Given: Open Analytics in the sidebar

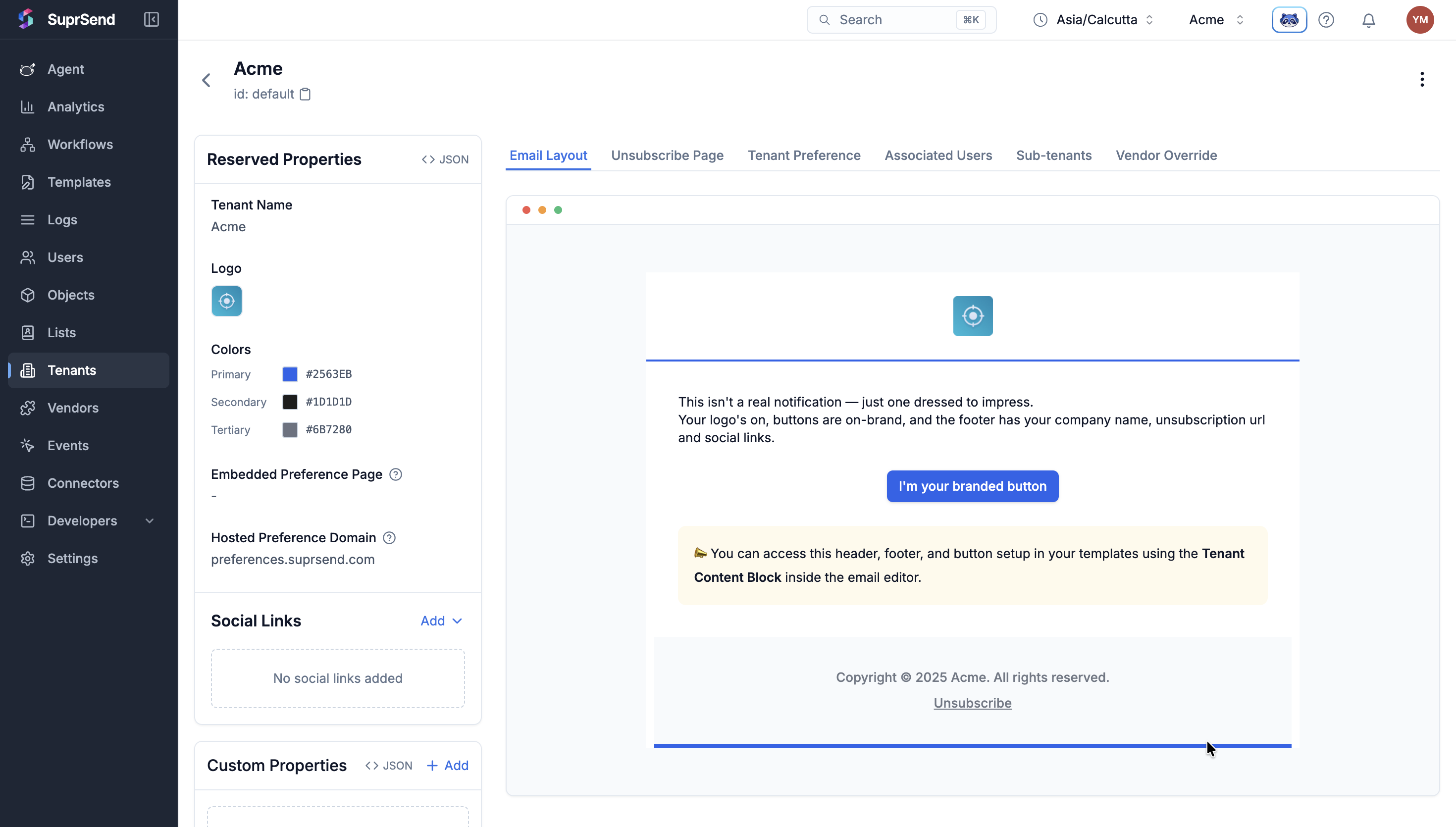Looking at the screenshot, I should tap(89, 107).
